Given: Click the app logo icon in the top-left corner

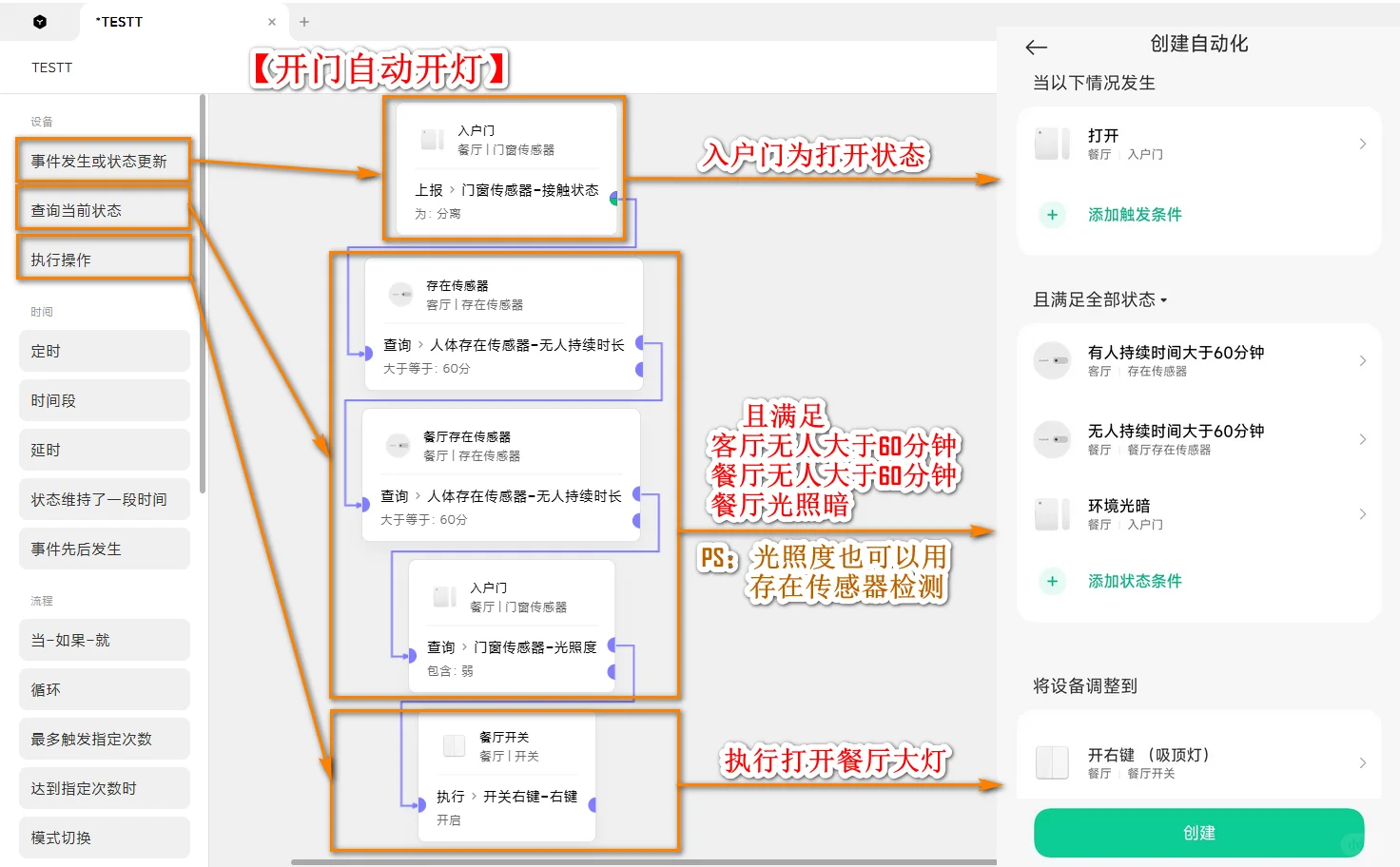Looking at the screenshot, I should coord(39,21).
